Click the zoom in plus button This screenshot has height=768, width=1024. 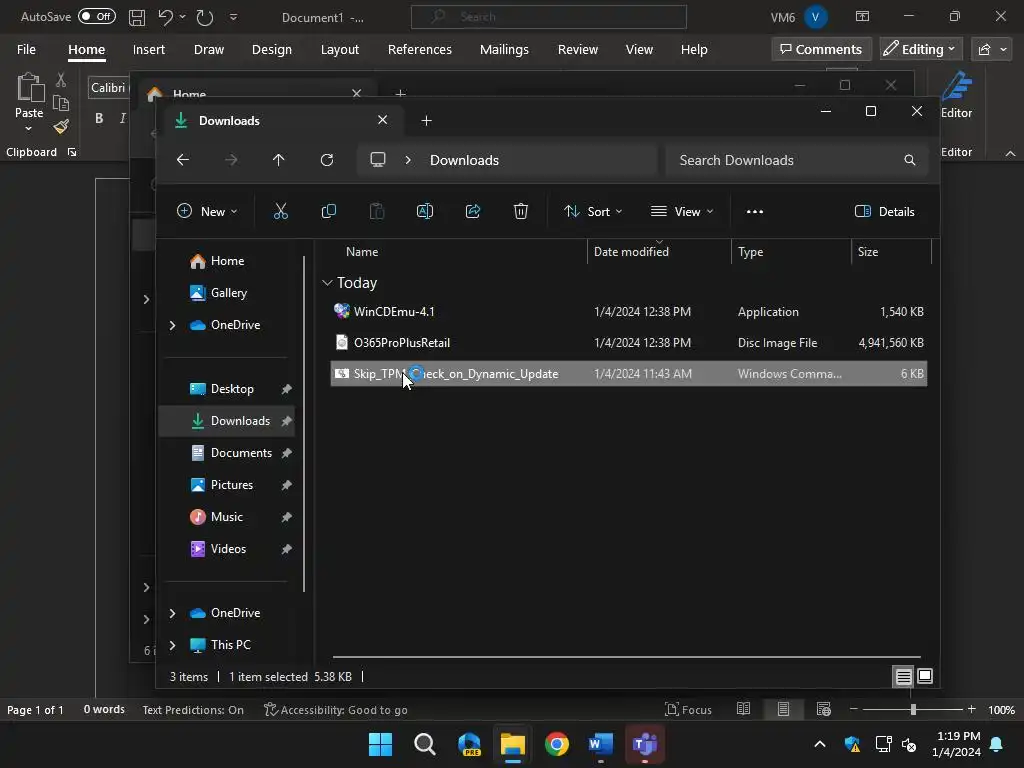[971, 709]
